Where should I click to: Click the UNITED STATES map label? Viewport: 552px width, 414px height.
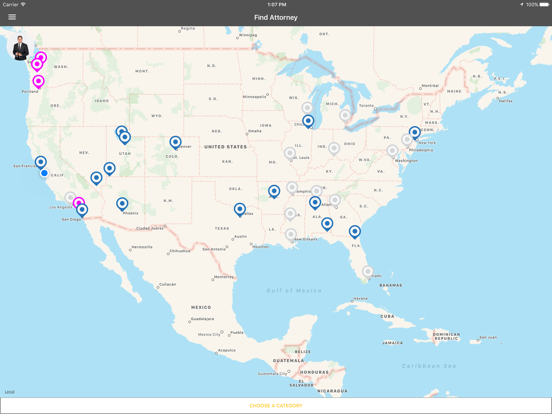(x=226, y=147)
